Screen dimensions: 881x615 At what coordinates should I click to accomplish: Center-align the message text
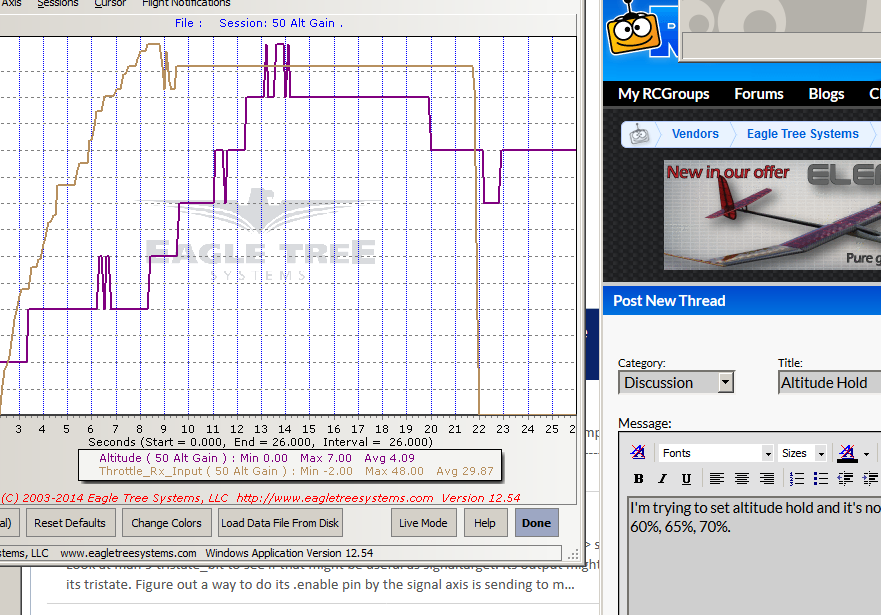[x=742, y=479]
